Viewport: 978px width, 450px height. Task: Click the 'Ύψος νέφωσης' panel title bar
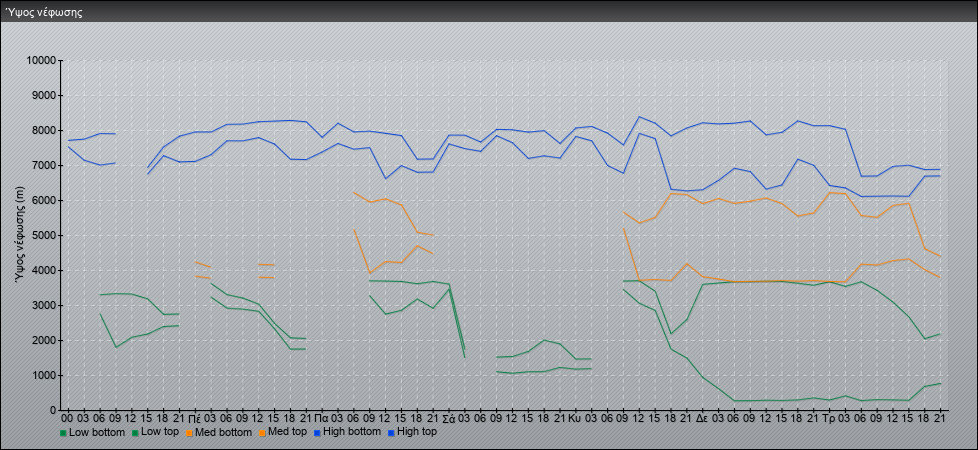point(489,12)
